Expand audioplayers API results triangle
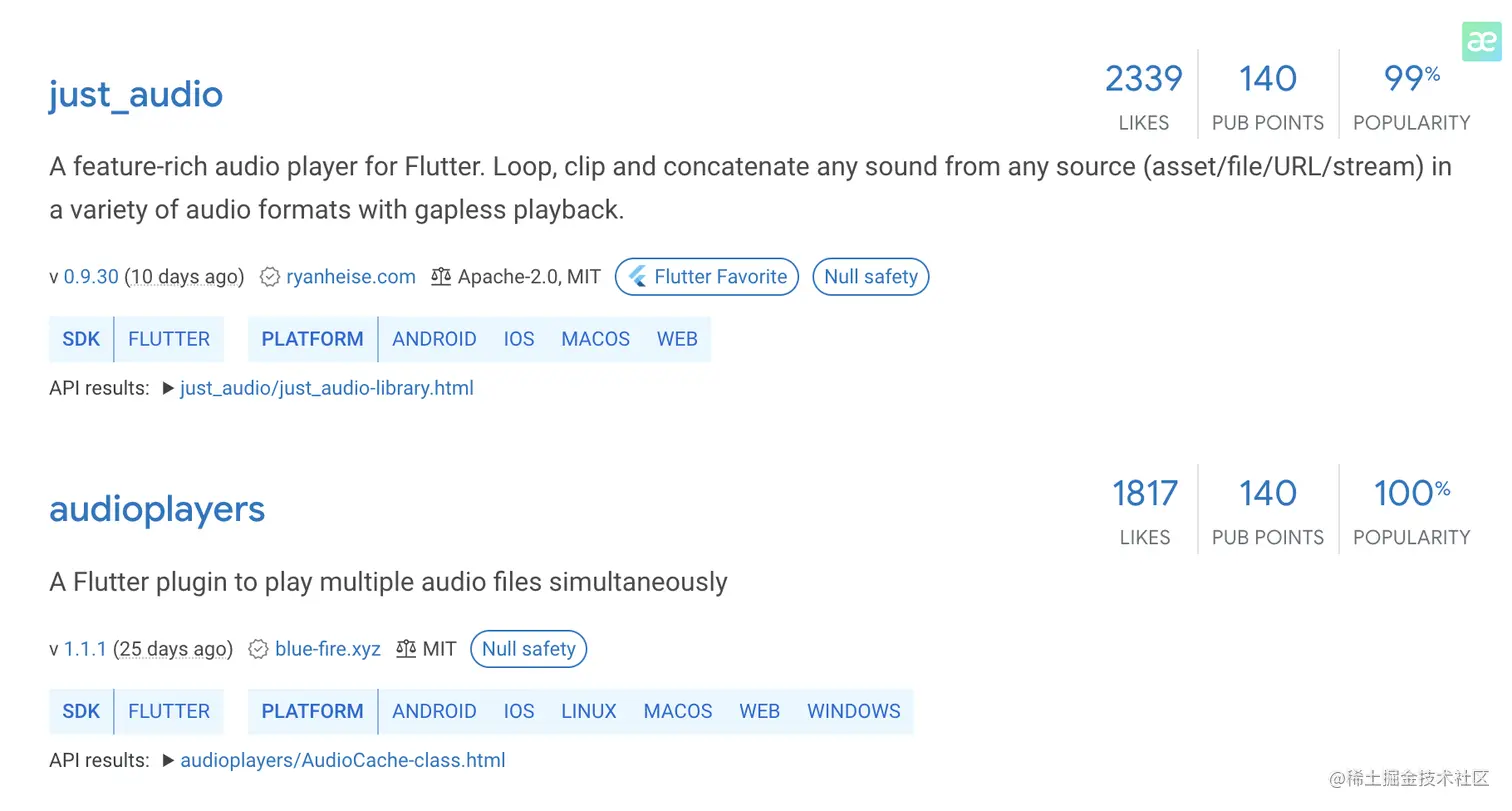 [168, 760]
